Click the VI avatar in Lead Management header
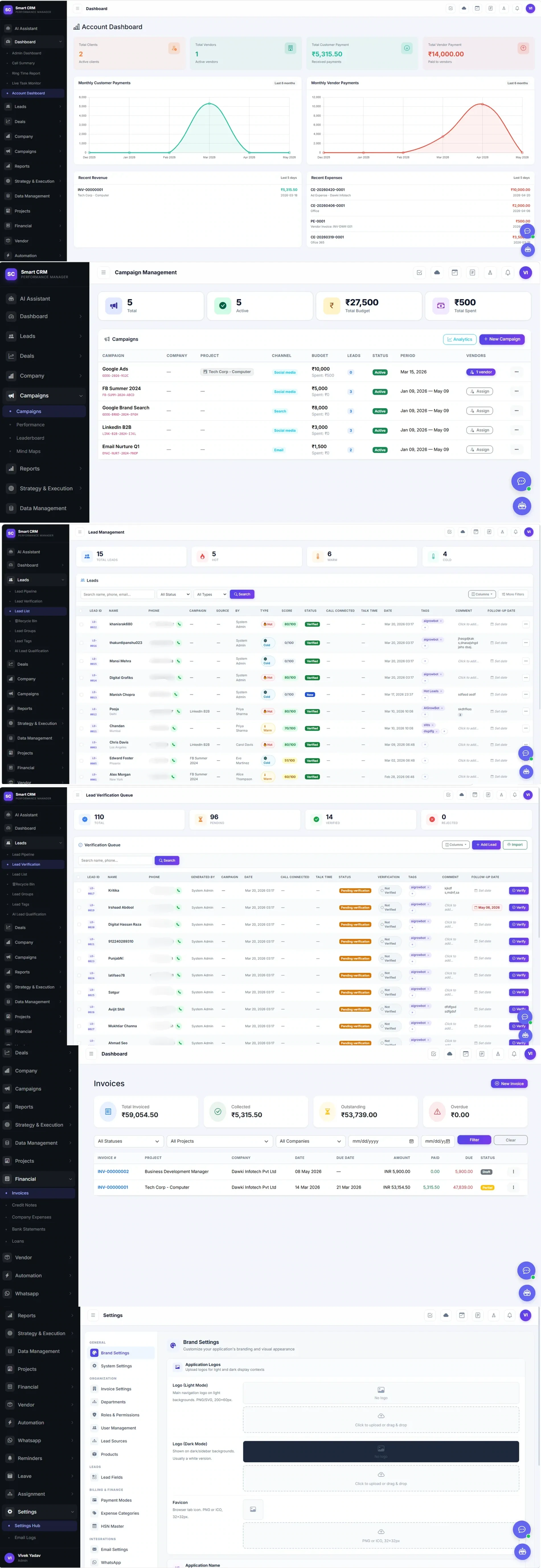This screenshot has width=541, height=1568. point(529,532)
